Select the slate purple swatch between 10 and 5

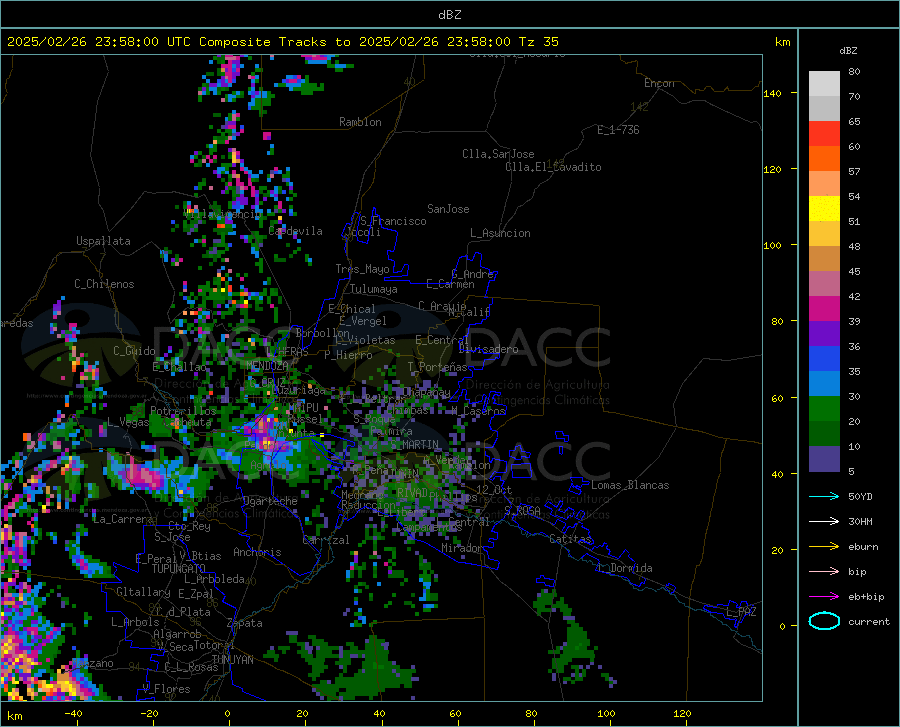pyautogui.click(x=824, y=459)
